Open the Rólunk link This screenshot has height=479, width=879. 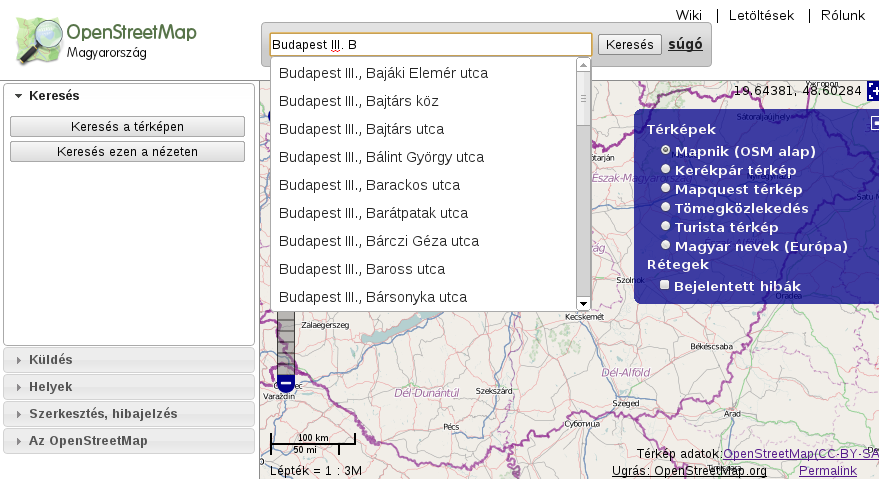click(x=843, y=15)
